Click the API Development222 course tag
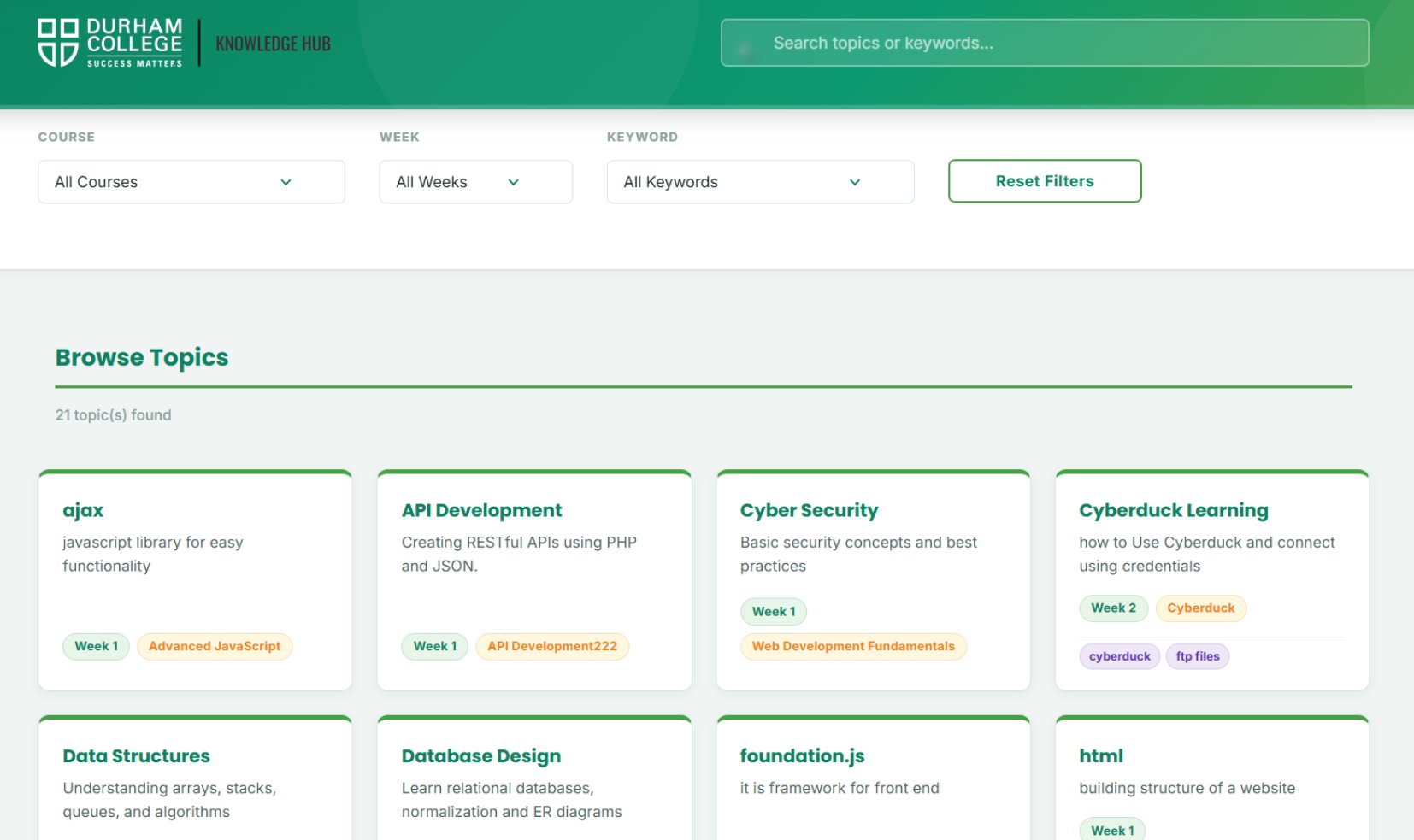 (x=552, y=646)
